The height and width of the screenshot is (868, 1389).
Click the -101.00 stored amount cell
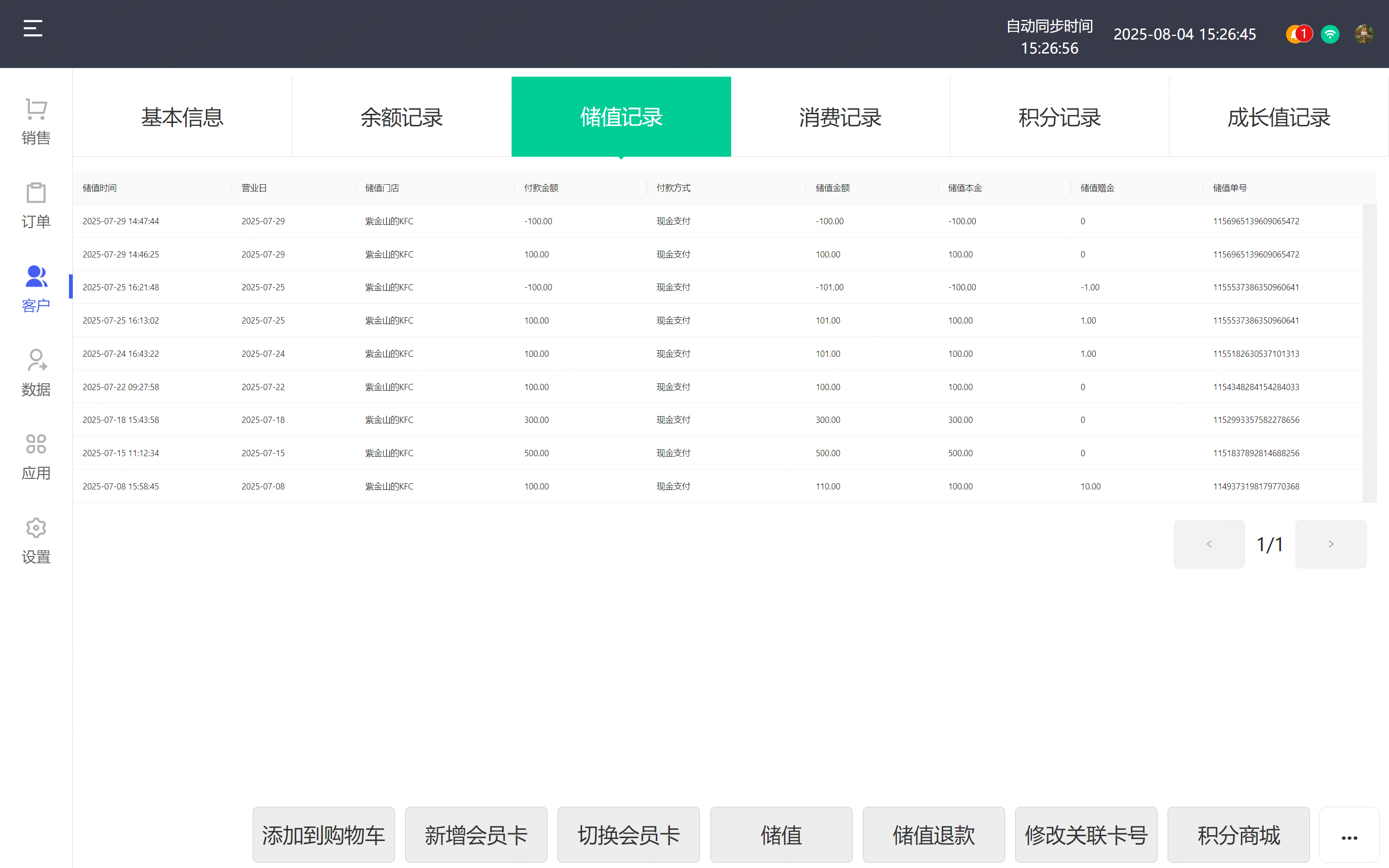click(830, 287)
